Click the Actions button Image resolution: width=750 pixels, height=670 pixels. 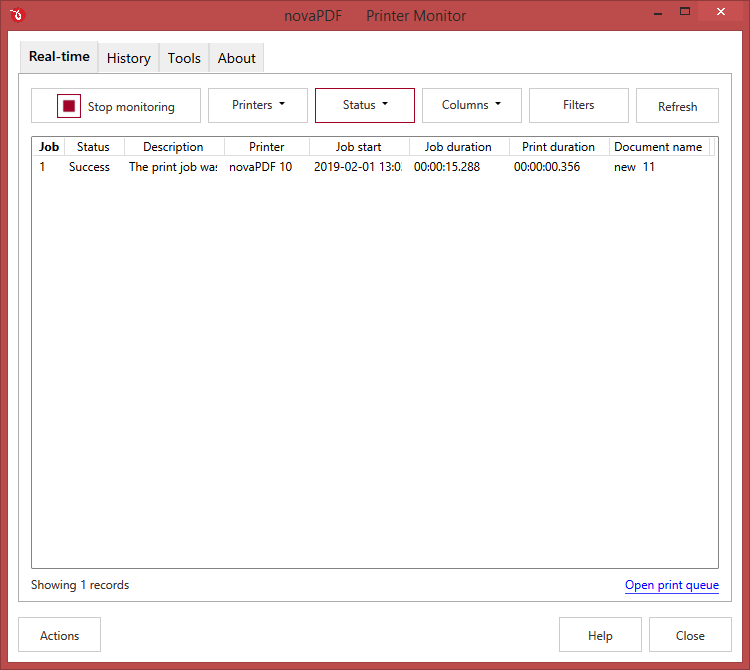pyautogui.click(x=59, y=635)
